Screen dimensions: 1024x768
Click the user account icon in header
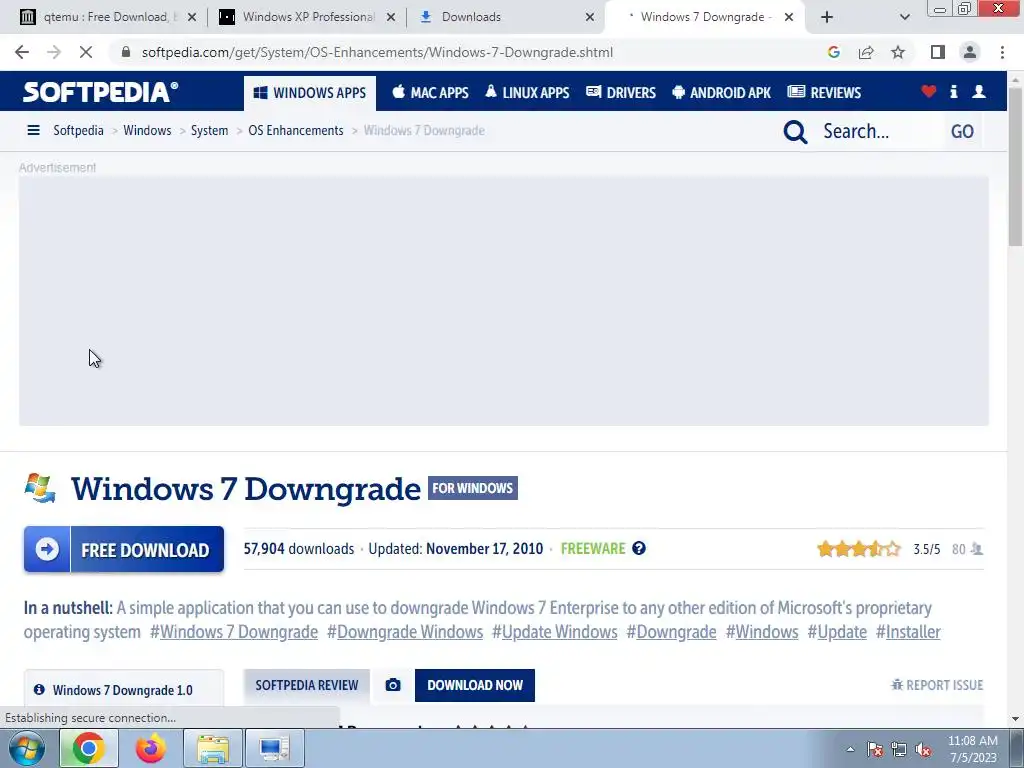click(978, 92)
